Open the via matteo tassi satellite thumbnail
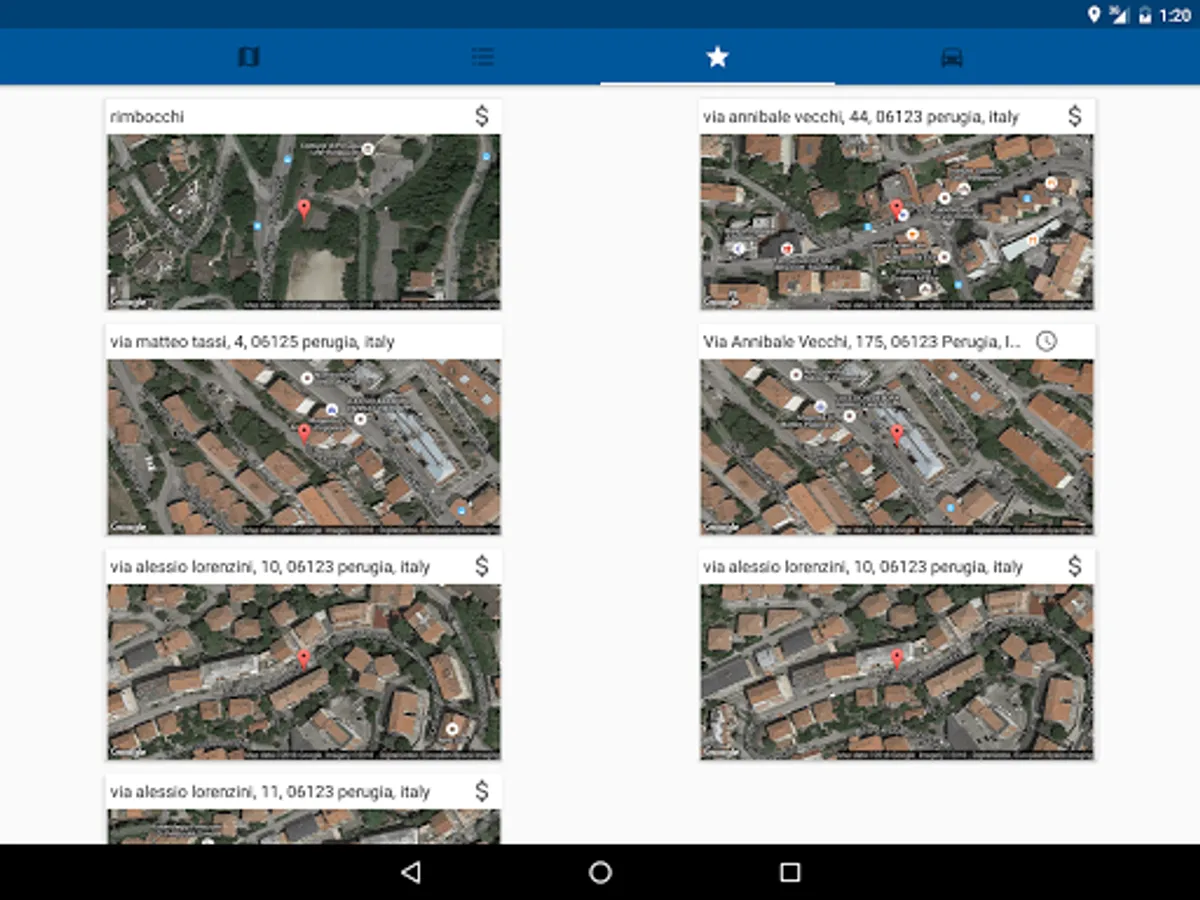1200x900 pixels. pyautogui.click(x=304, y=447)
